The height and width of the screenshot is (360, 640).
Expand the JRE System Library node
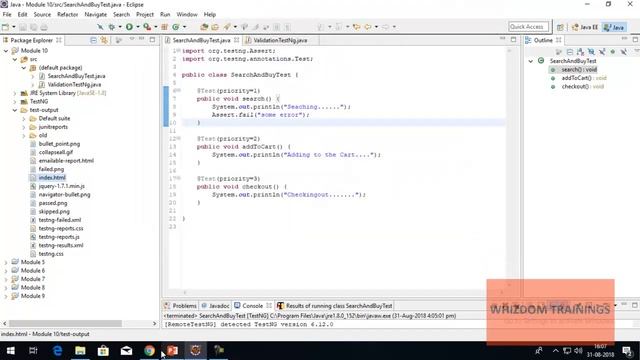pyautogui.click(x=15, y=93)
